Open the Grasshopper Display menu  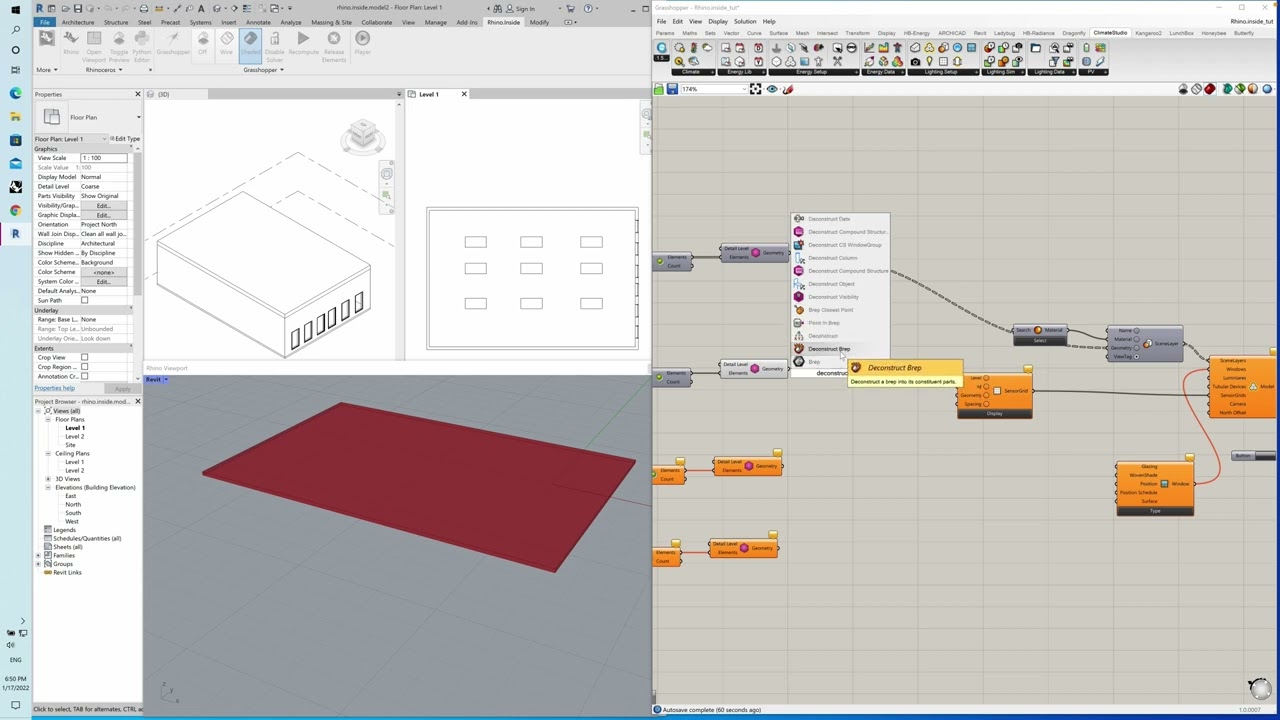[x=718, y=21]
